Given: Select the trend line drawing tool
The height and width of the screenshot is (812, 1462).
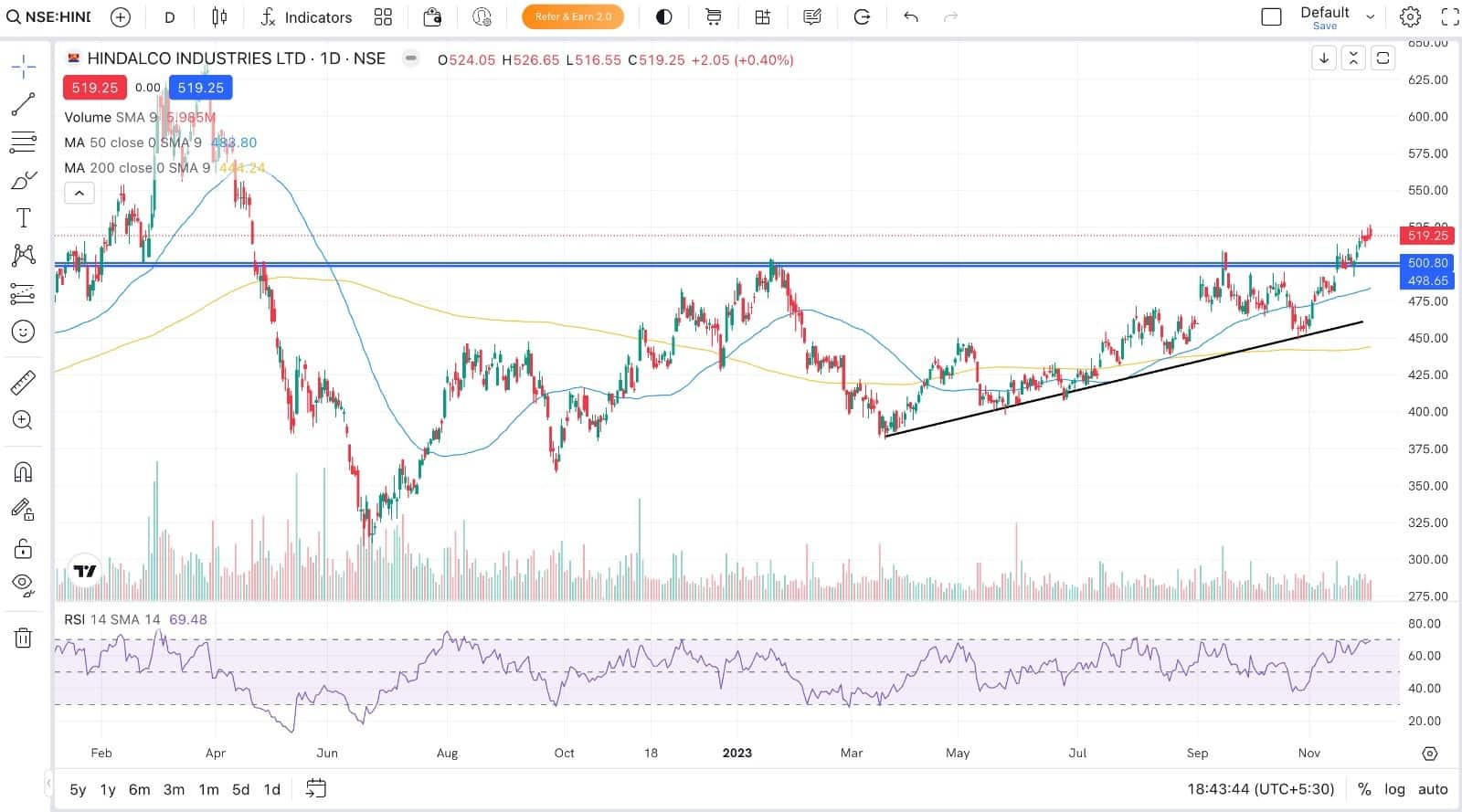Looking at the screenshot, I should click(24, 104).
